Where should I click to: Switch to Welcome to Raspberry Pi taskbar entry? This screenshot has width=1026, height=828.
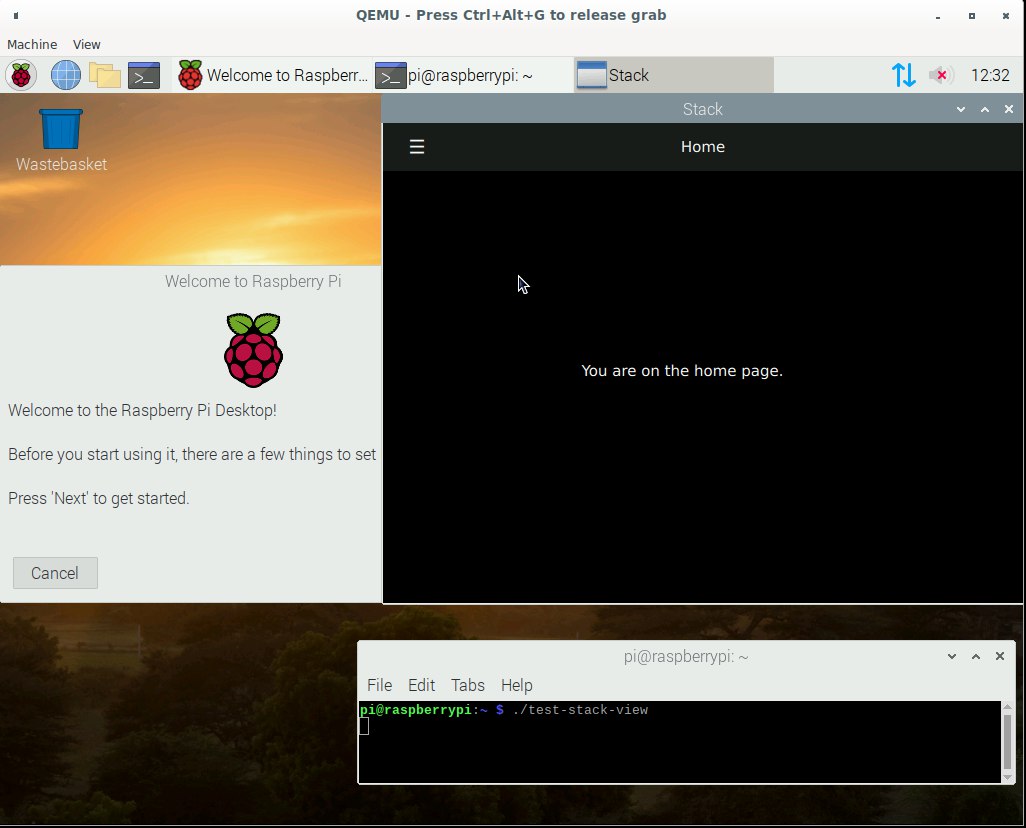coord(274,75)
